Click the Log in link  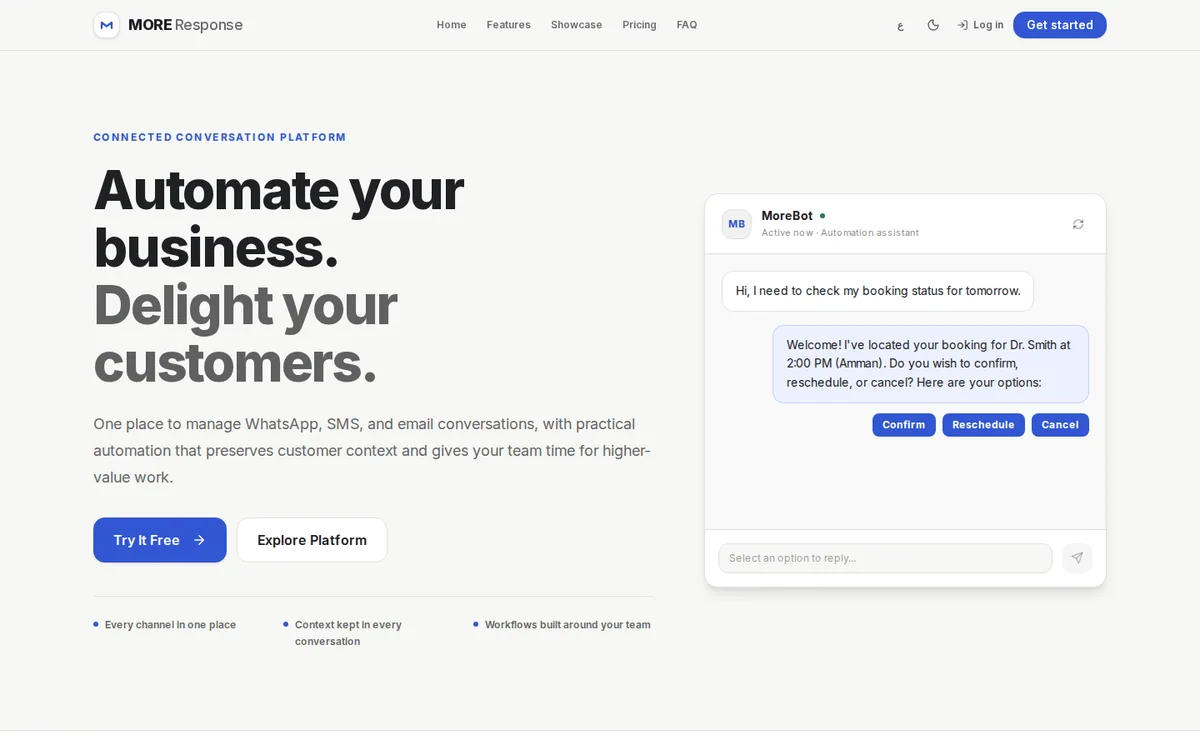click(980, 25)
